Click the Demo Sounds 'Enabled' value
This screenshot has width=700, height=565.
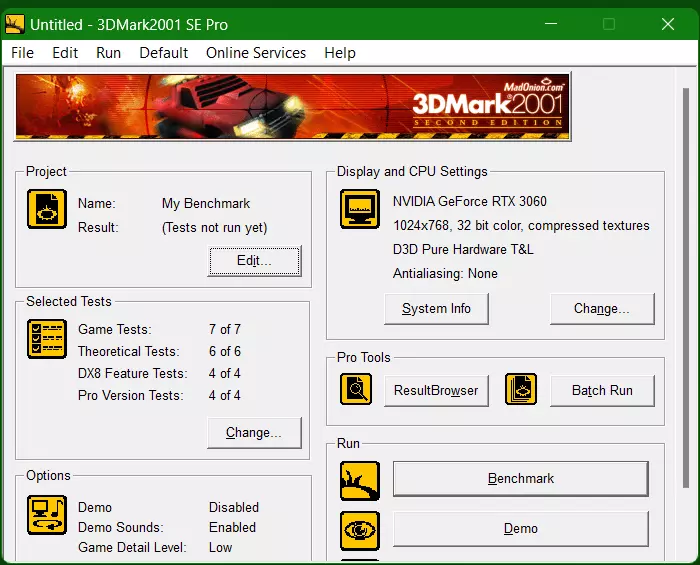click(232, 528)
